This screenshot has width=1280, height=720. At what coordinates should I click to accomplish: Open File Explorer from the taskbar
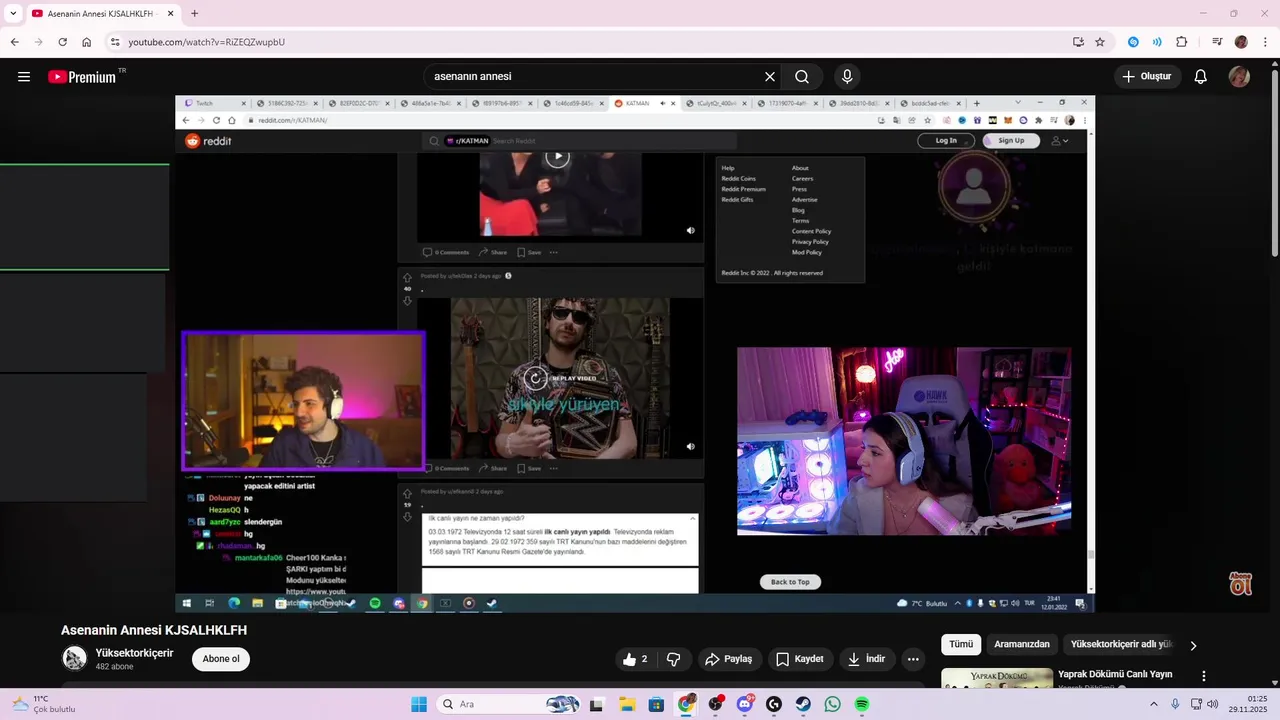pyautogui.click(x=627, y=704)
